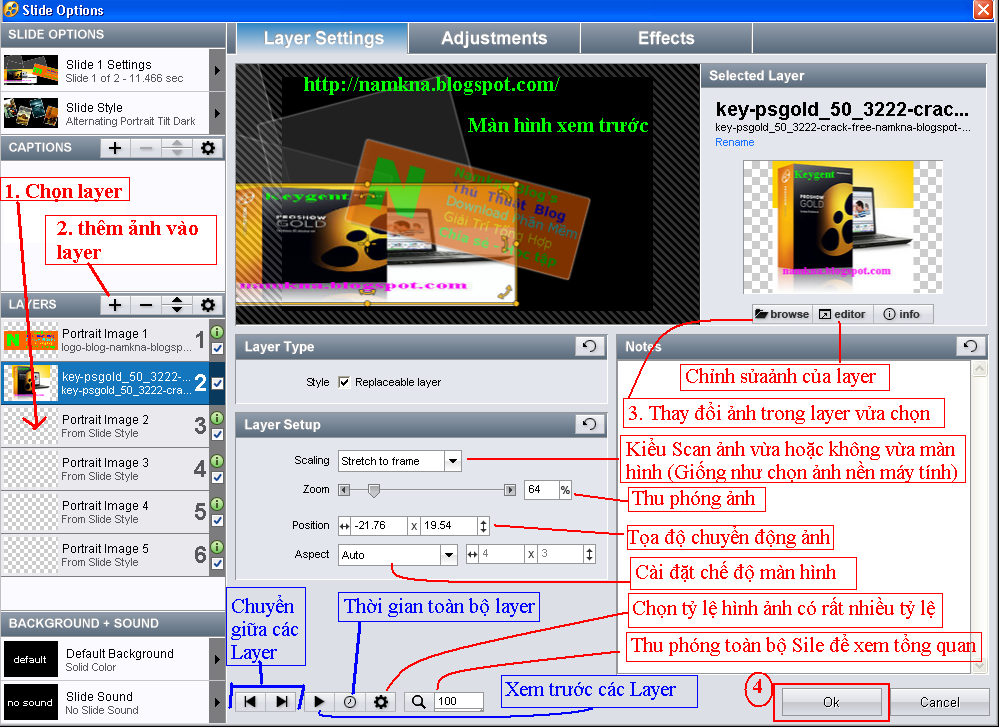Click green info icon on Portrait Image 4

[x=217, y=504]
